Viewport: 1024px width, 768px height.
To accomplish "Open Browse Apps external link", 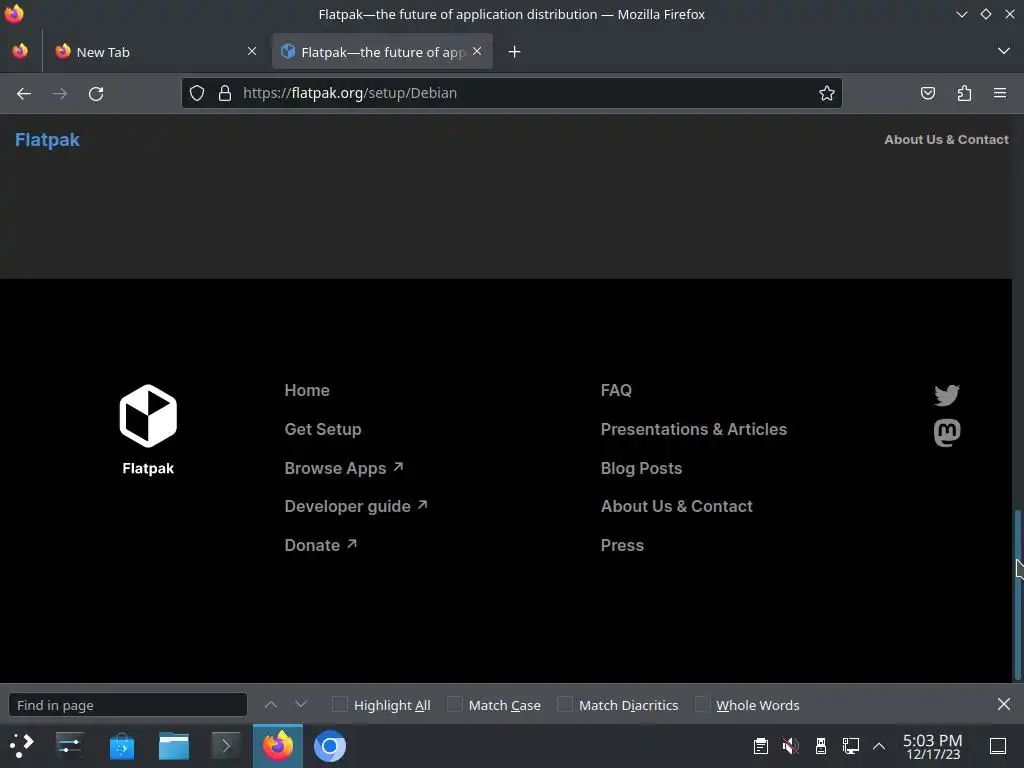I will point(344,468).
